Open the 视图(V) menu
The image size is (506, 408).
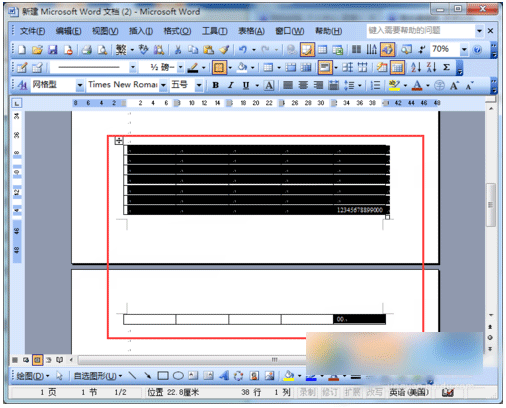click(105, 31)
